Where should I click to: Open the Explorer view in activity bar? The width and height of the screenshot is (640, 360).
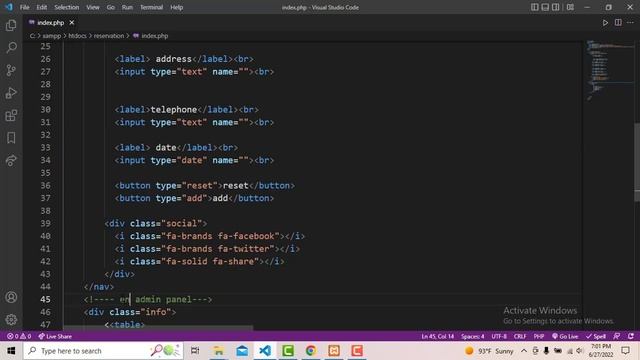point(11,25)
